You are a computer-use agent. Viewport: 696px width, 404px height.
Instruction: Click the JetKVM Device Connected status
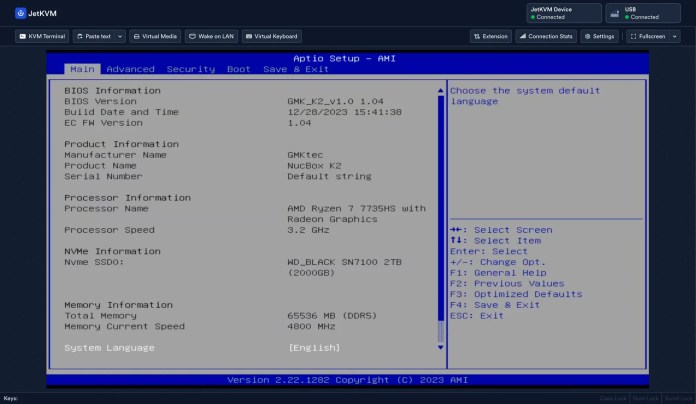coord(564,13)
